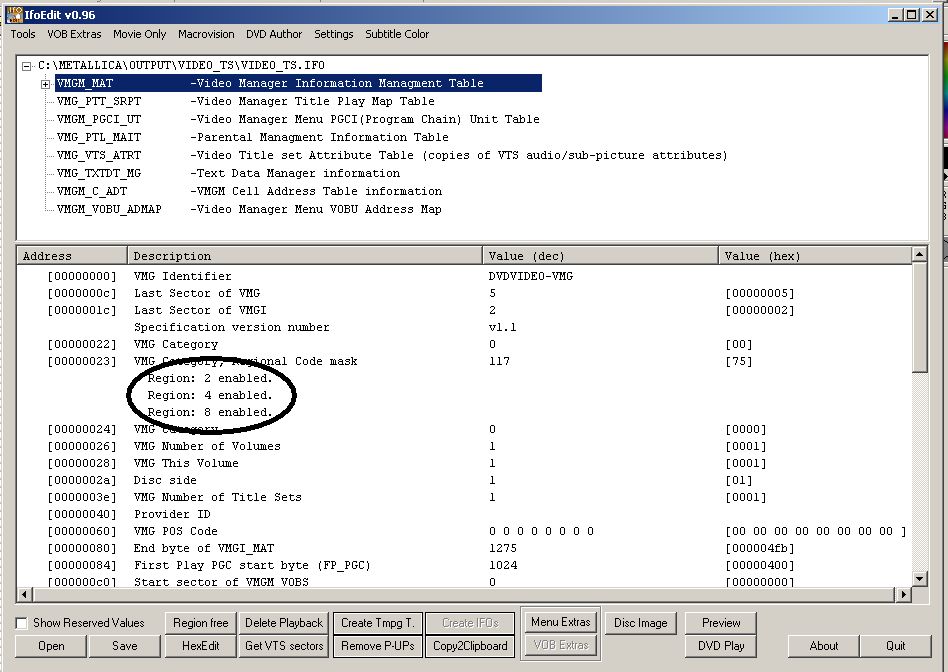Screen dimensions: 948x672
Task: Click the Quit button
Action: pos(895,646)
